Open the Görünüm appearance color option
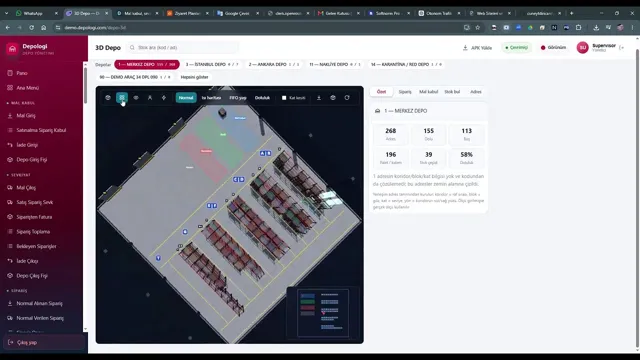The height and width of the screenshot is (360, 640). point(553,48)
